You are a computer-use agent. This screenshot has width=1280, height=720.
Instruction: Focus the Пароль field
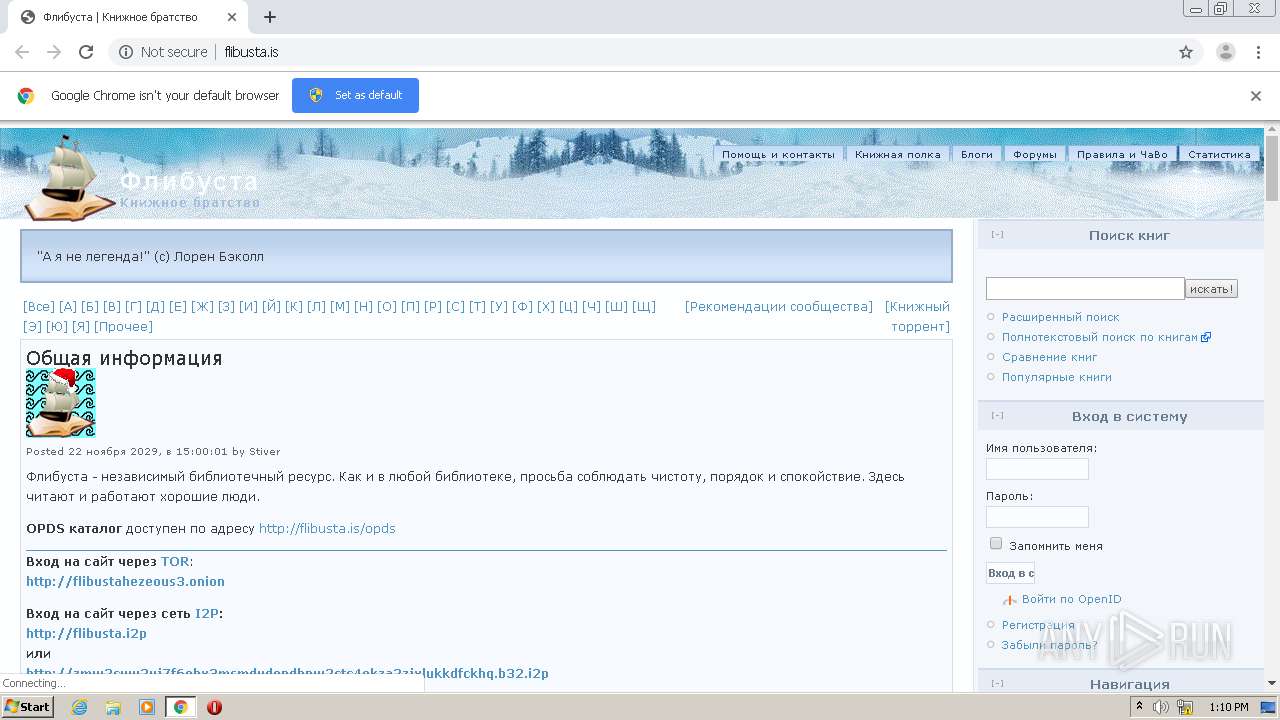click(x=1037, y=517)
